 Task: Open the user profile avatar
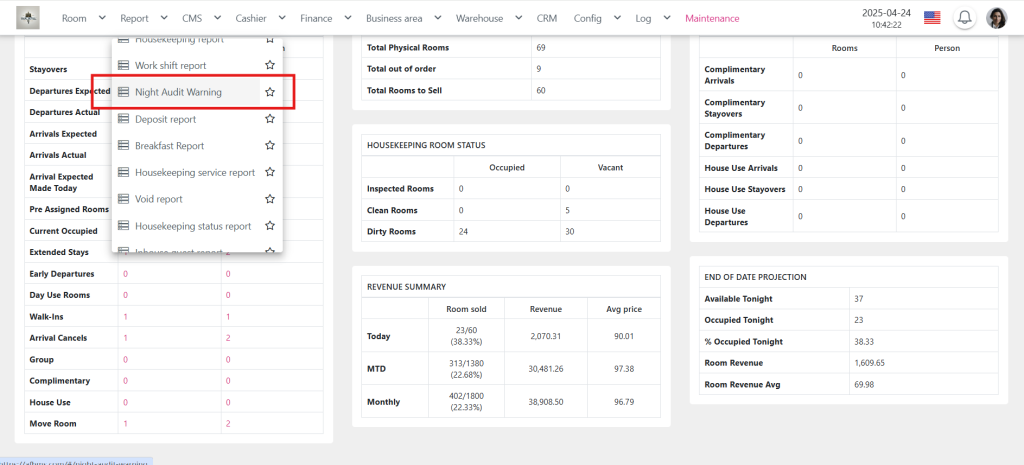[996, 18]
